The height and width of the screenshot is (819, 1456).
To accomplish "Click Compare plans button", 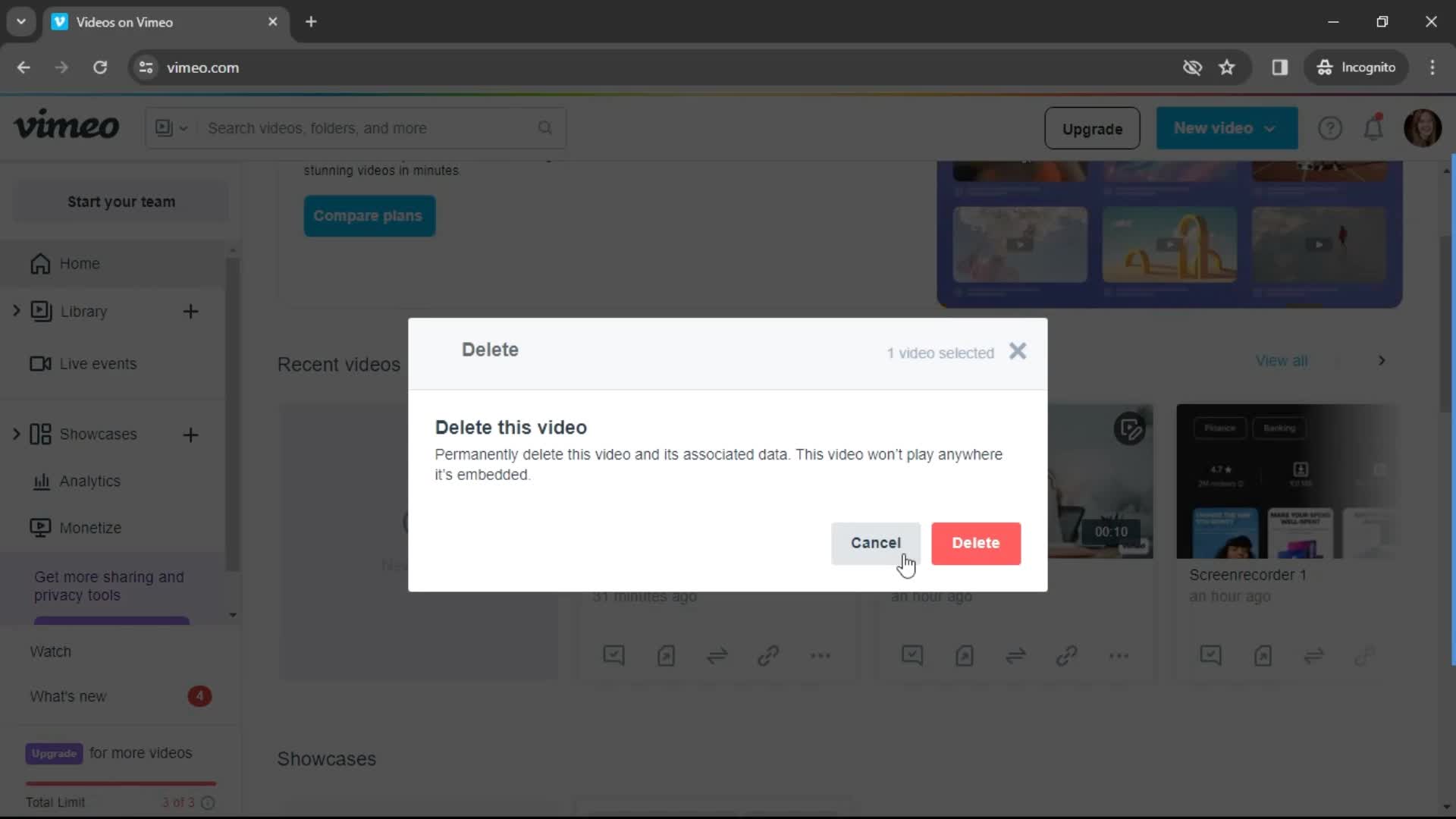I will (x=369, y=216).
